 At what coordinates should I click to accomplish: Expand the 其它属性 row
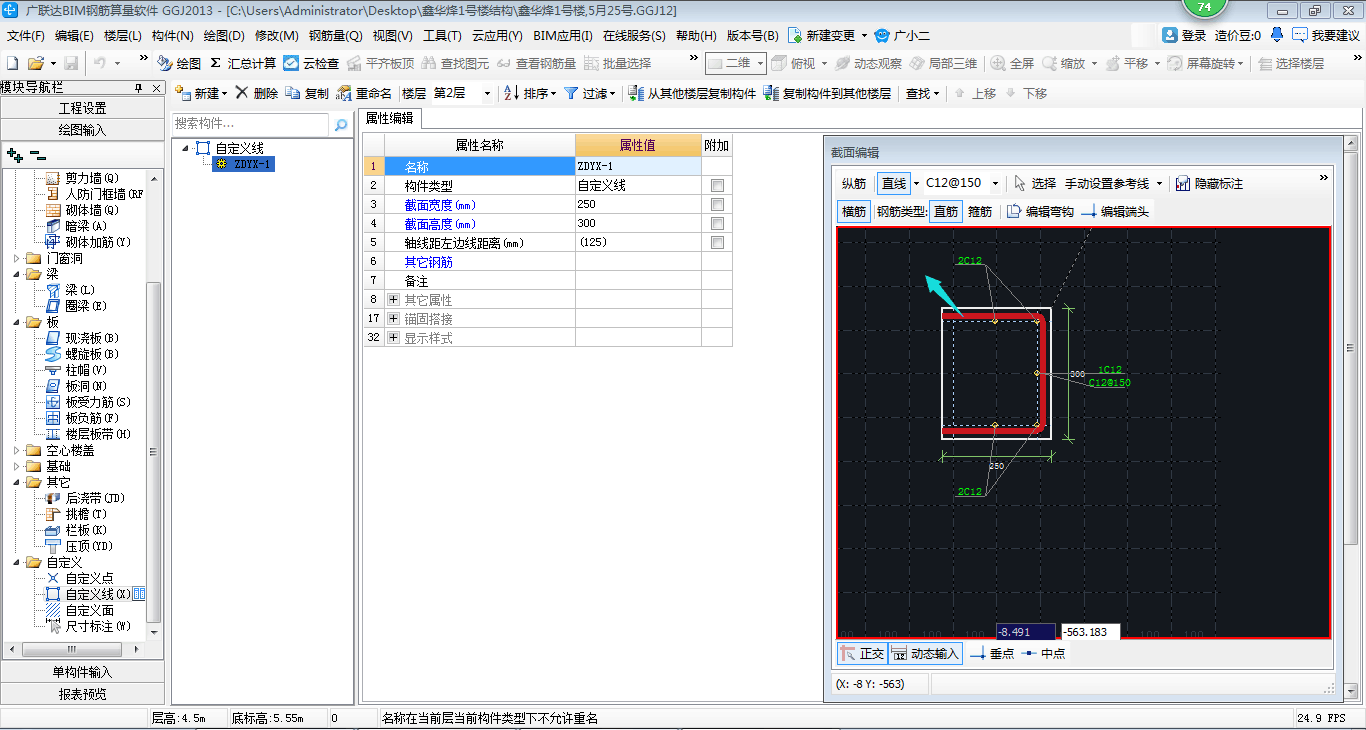coord(393,300)
